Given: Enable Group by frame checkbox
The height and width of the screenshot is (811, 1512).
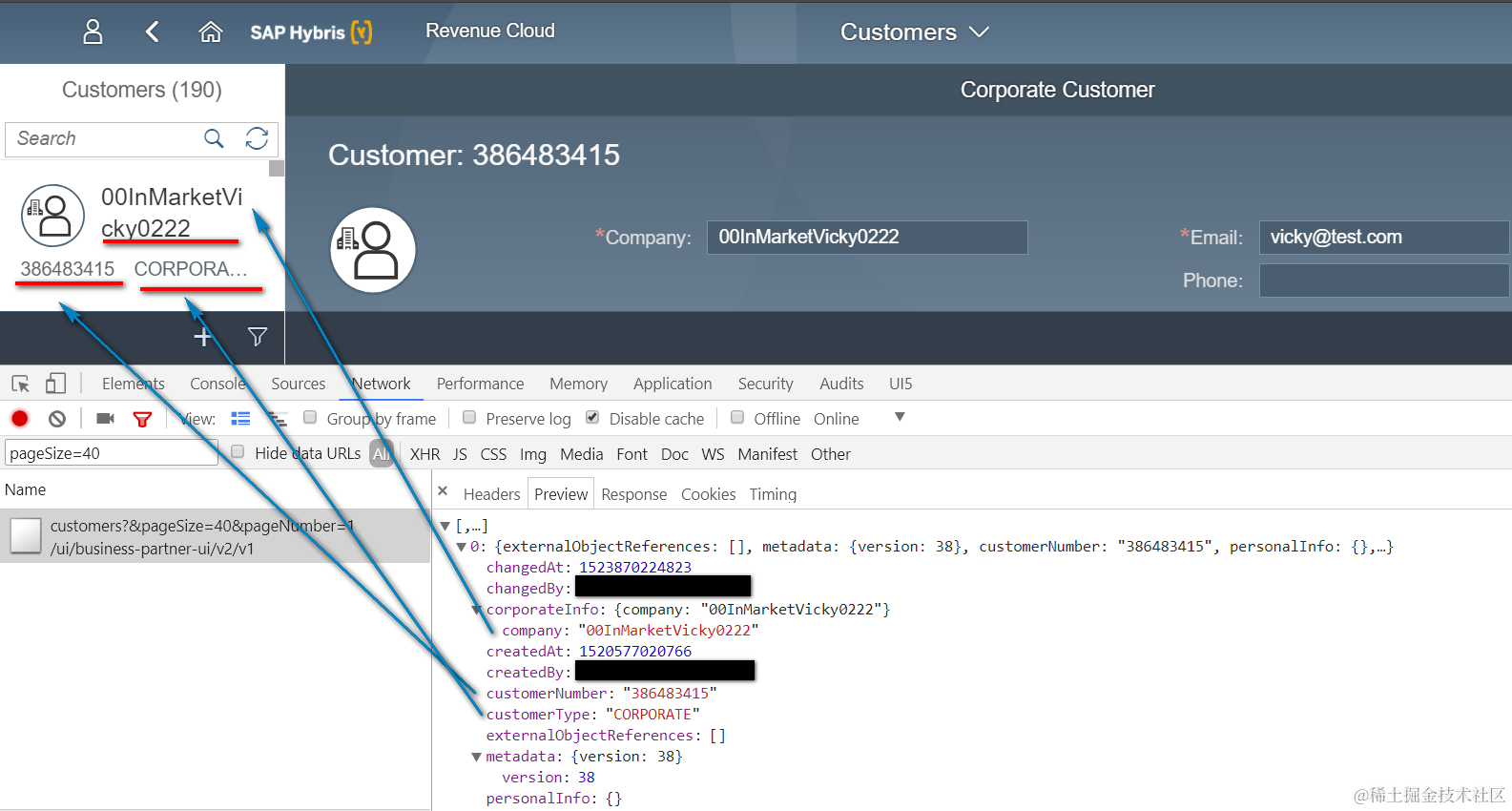Looking at the screenshot, I should click(310, 417).
